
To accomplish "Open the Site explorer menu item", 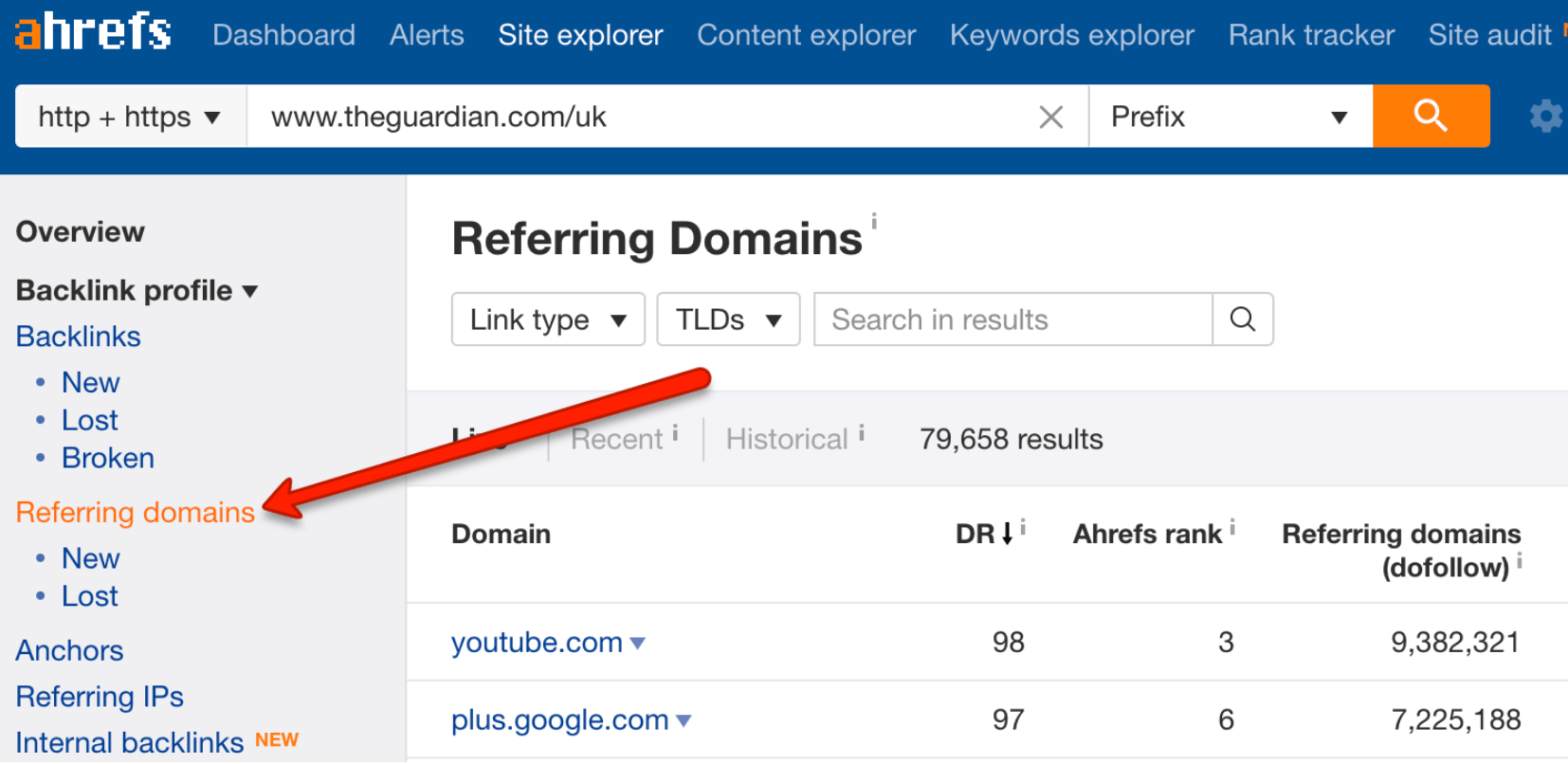I will [580, 35].
